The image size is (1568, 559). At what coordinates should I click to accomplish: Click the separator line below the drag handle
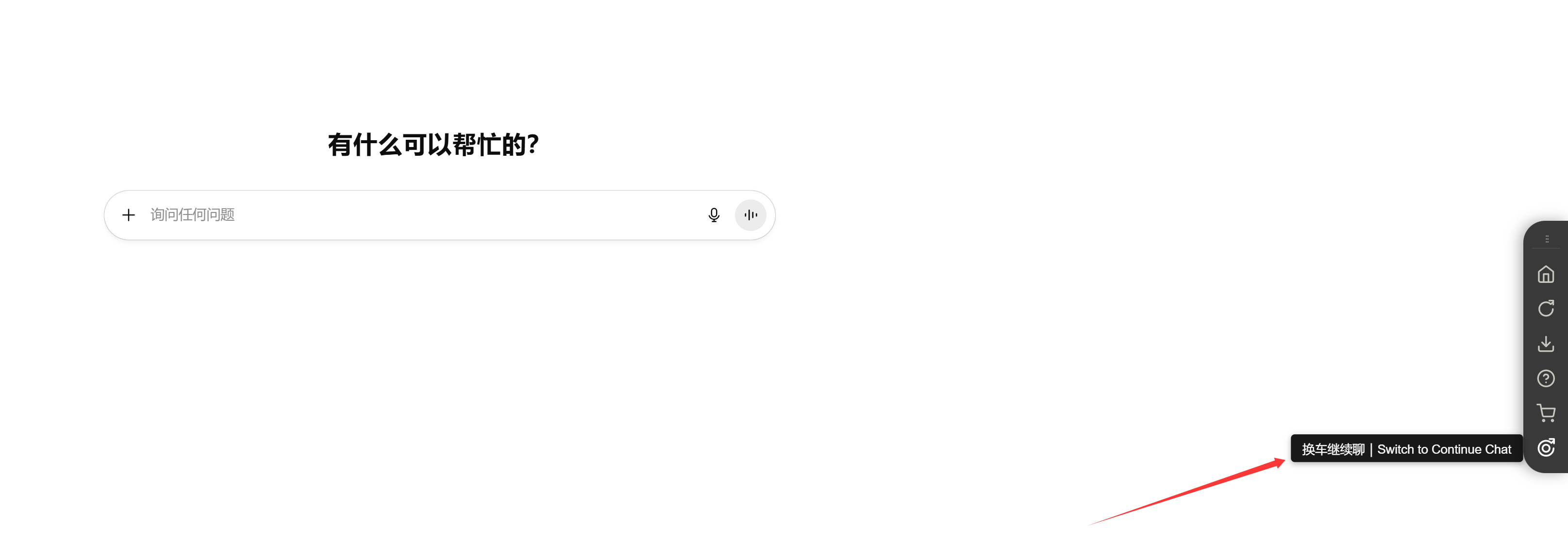click(1546, 248)
